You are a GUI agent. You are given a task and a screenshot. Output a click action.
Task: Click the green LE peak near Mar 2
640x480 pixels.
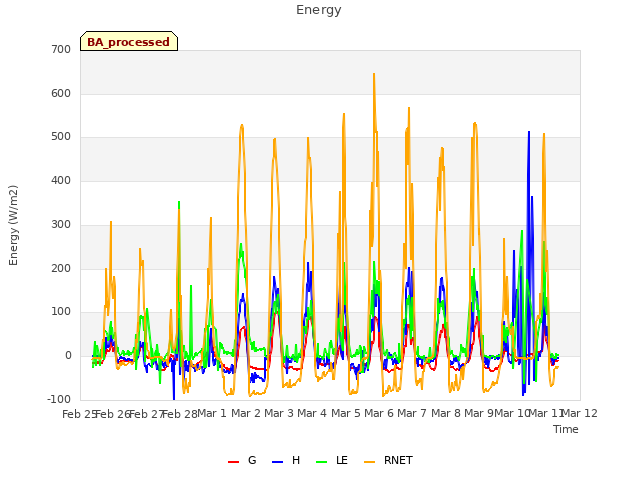coord(241,244)
